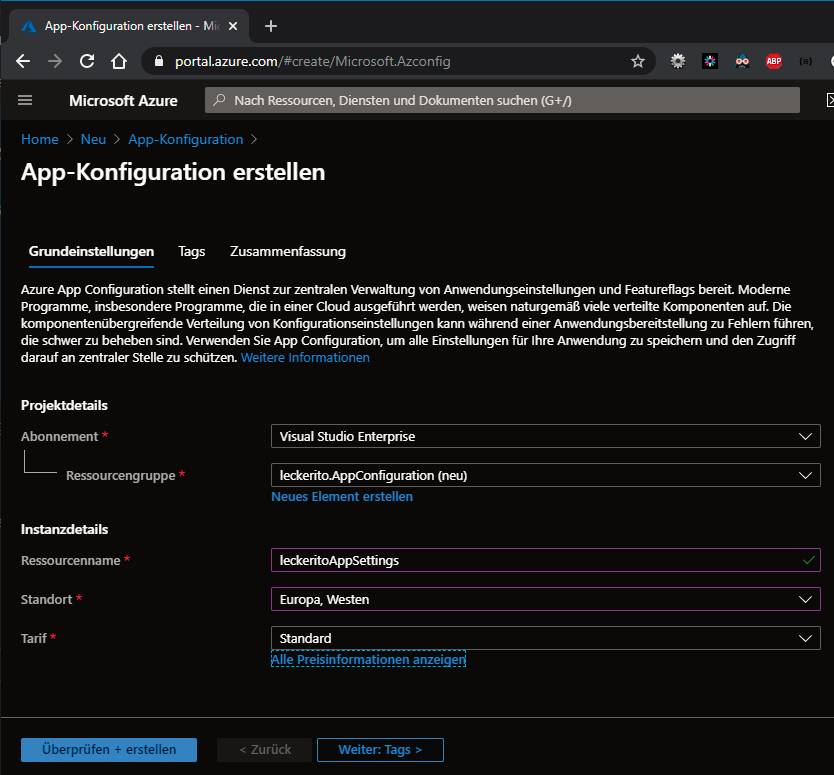Click the Instanzdetails section heading
This screenshot has height=775, width=834.
[x=64, y=529]
